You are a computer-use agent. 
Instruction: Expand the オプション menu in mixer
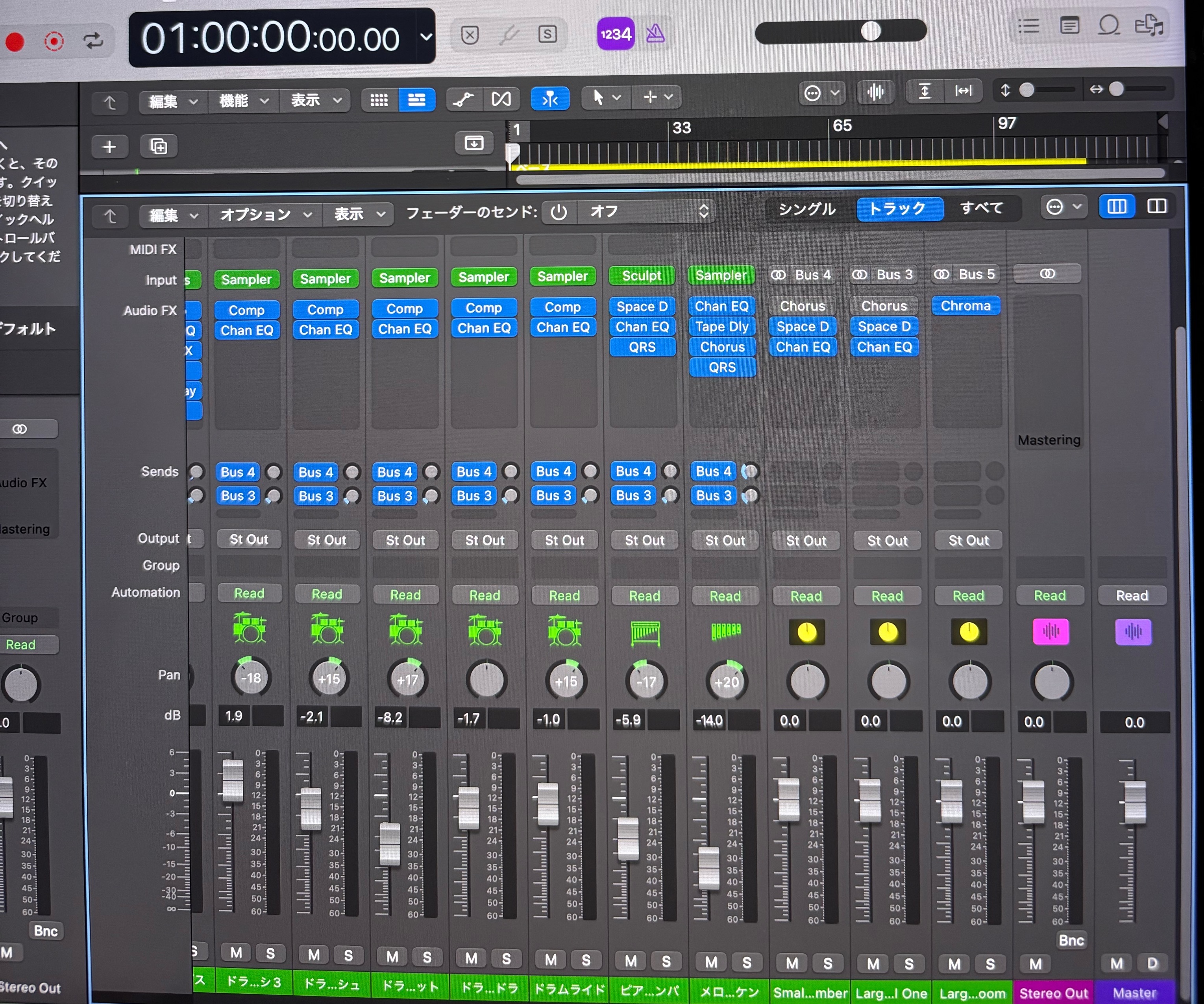[265, 215]
